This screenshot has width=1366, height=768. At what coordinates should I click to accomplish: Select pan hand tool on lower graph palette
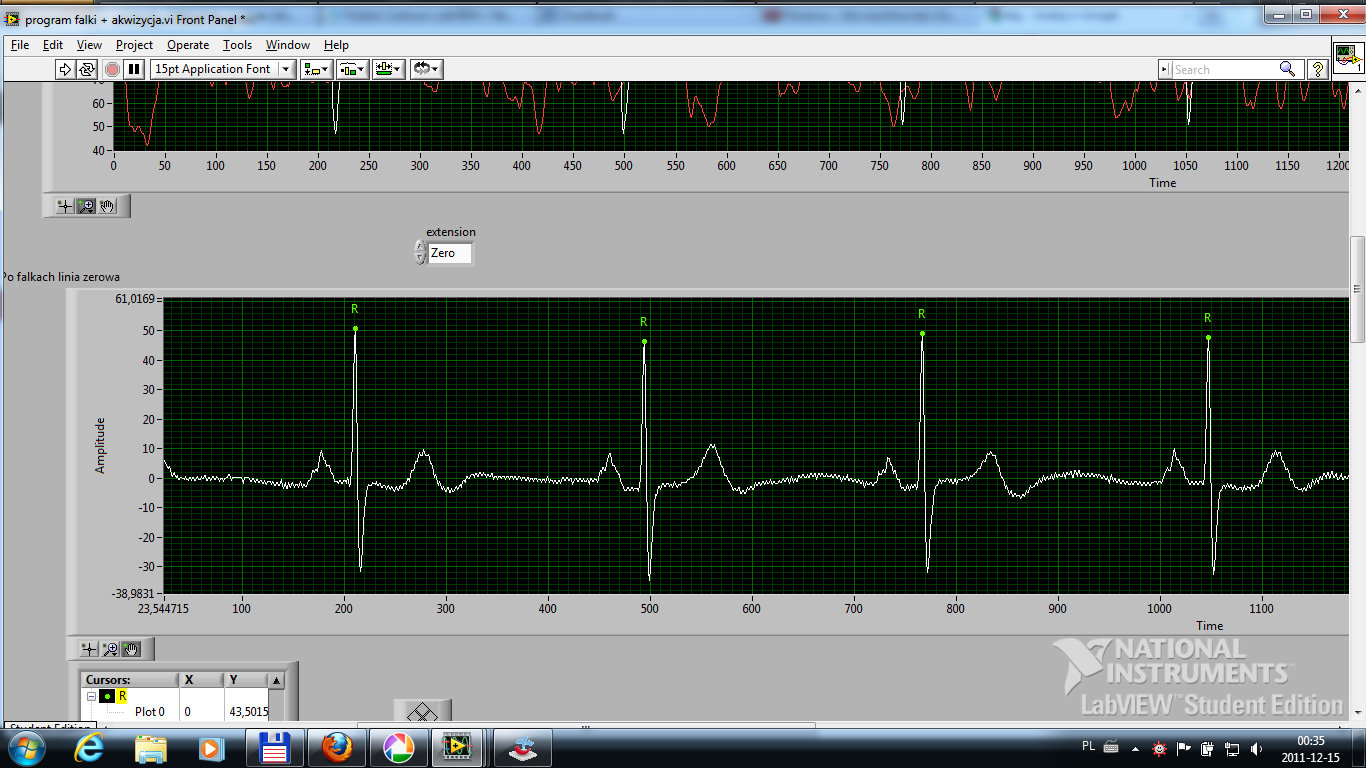point(131,649)
